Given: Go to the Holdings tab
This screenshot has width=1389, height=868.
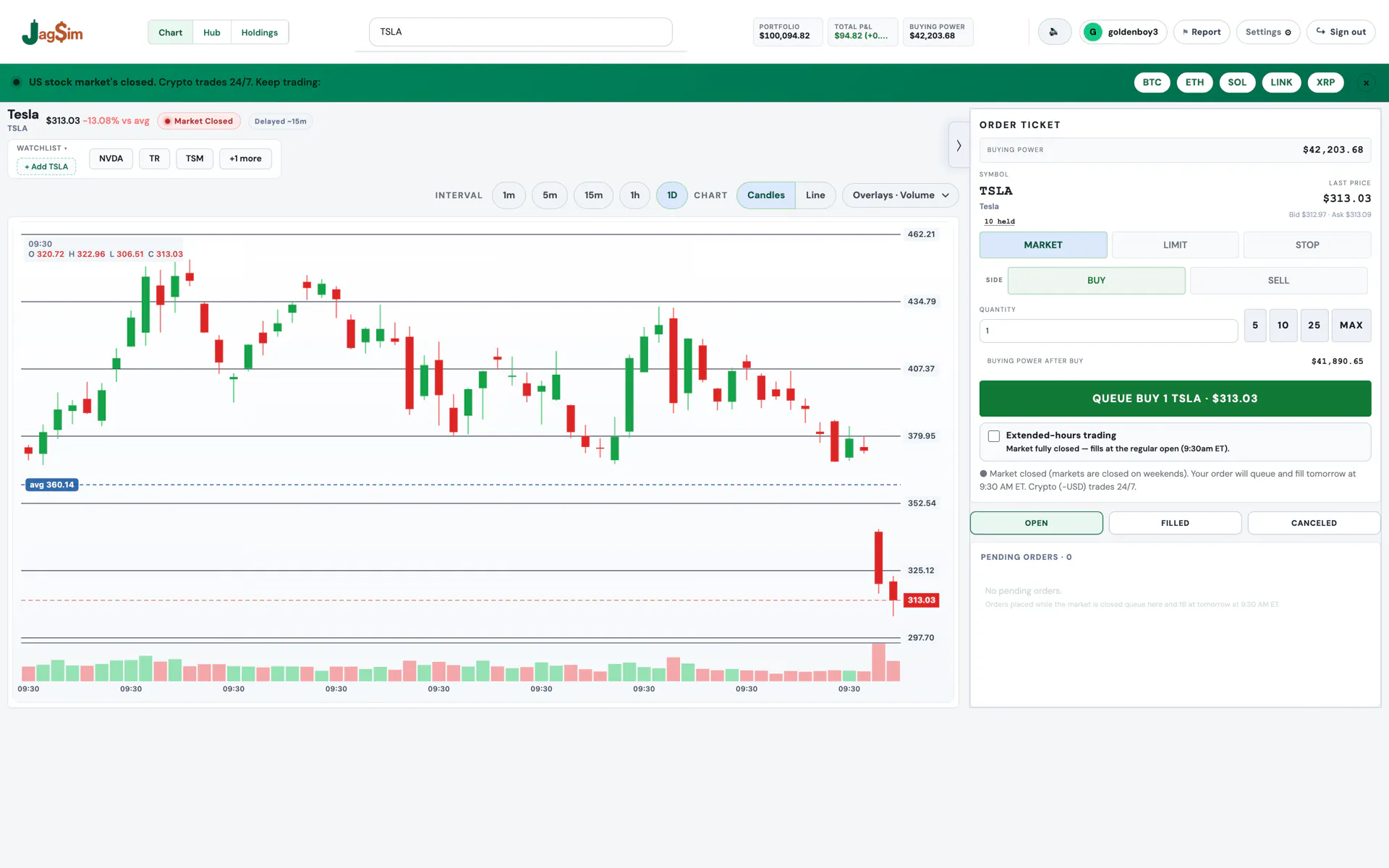Looking at the screenshot, I should 260,33.
